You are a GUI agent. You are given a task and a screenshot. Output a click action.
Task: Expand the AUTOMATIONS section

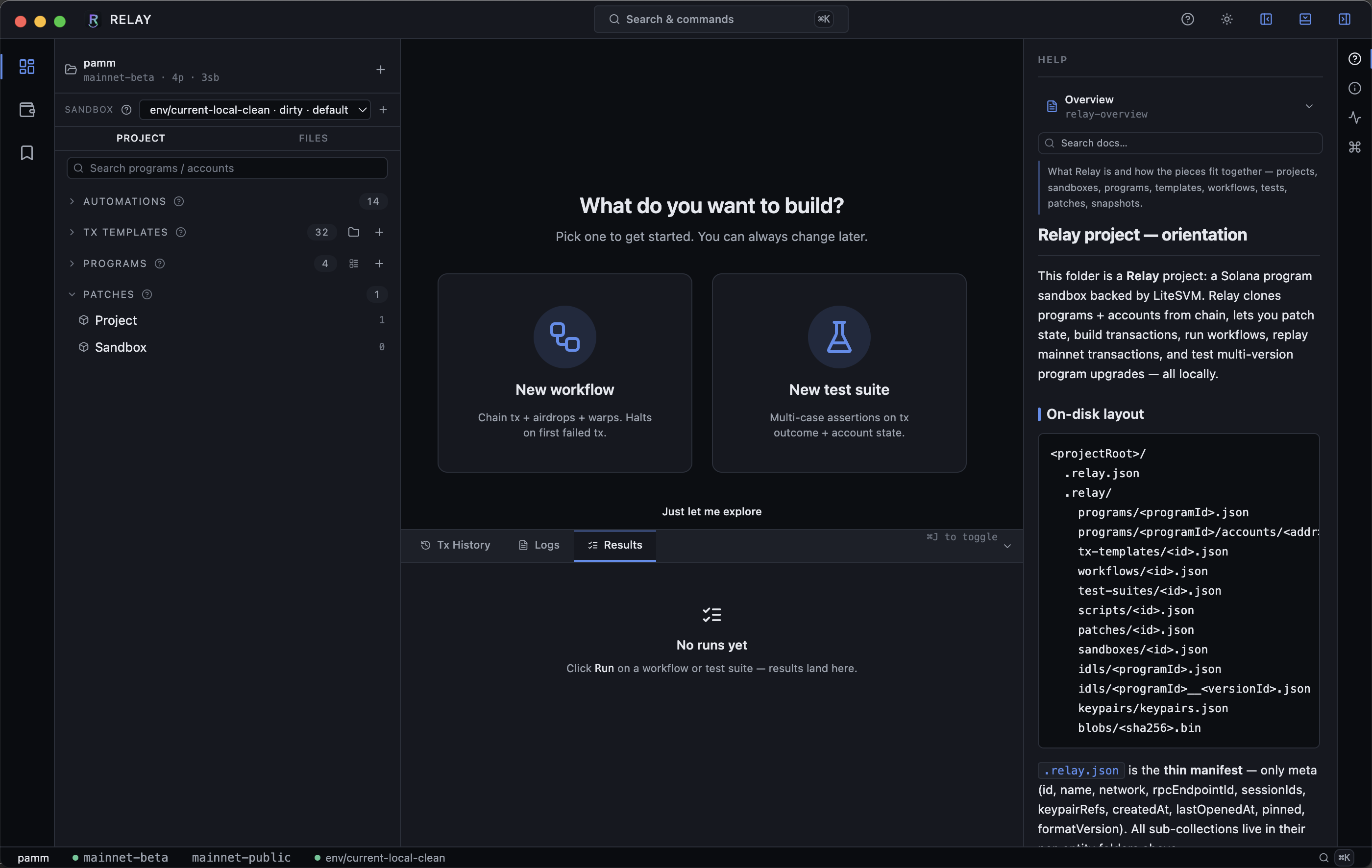click(72, 201)
